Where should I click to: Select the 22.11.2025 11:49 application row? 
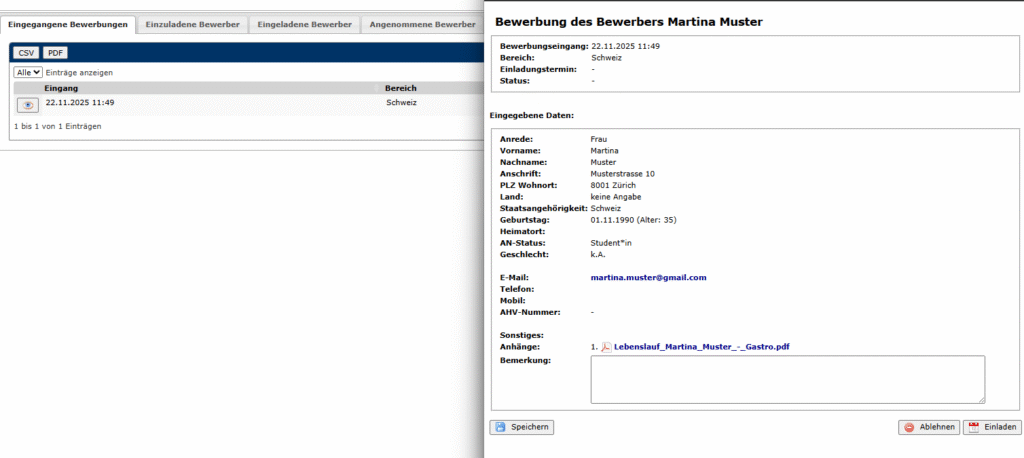80,102
